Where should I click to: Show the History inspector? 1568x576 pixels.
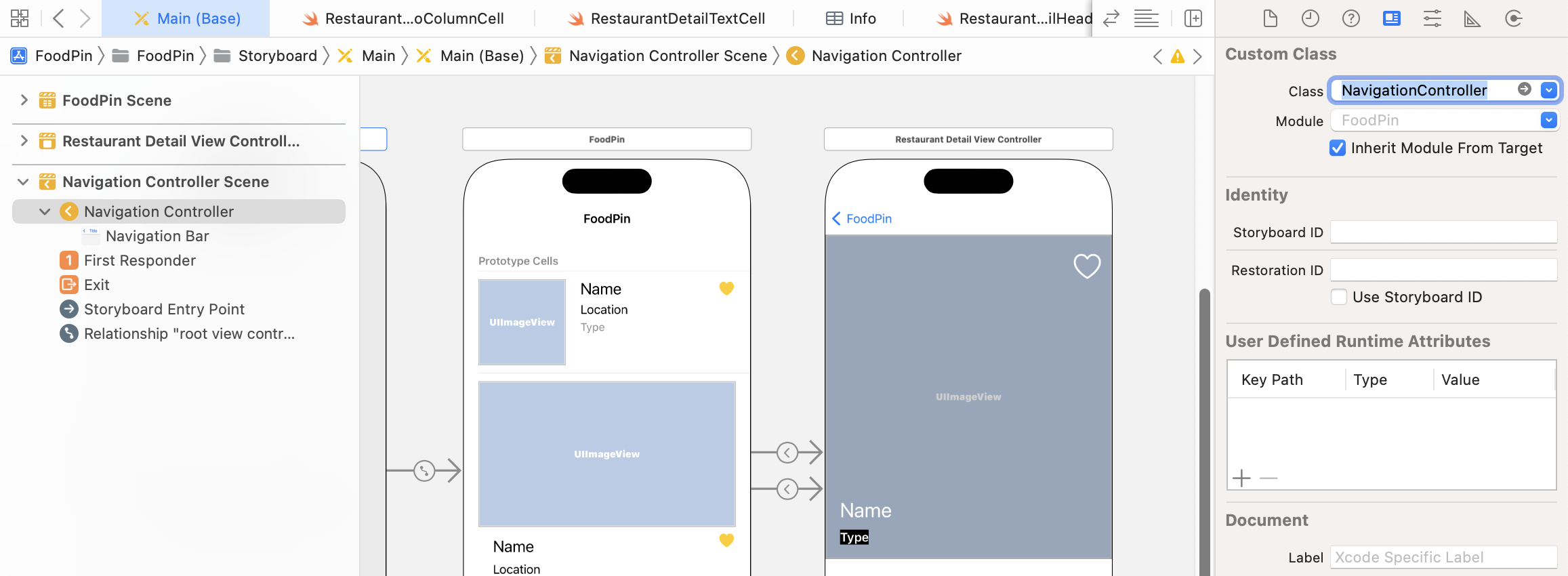[x=1311, y=18]
